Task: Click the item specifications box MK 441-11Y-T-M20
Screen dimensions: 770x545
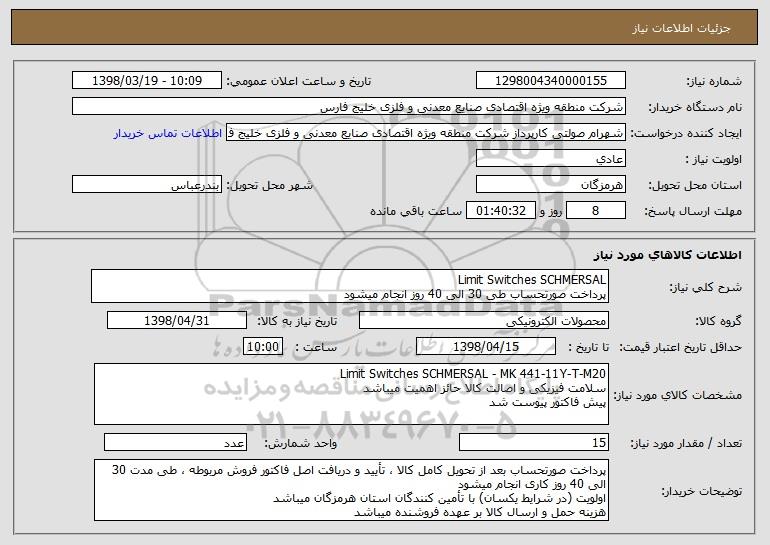Action: pos(351,394)
